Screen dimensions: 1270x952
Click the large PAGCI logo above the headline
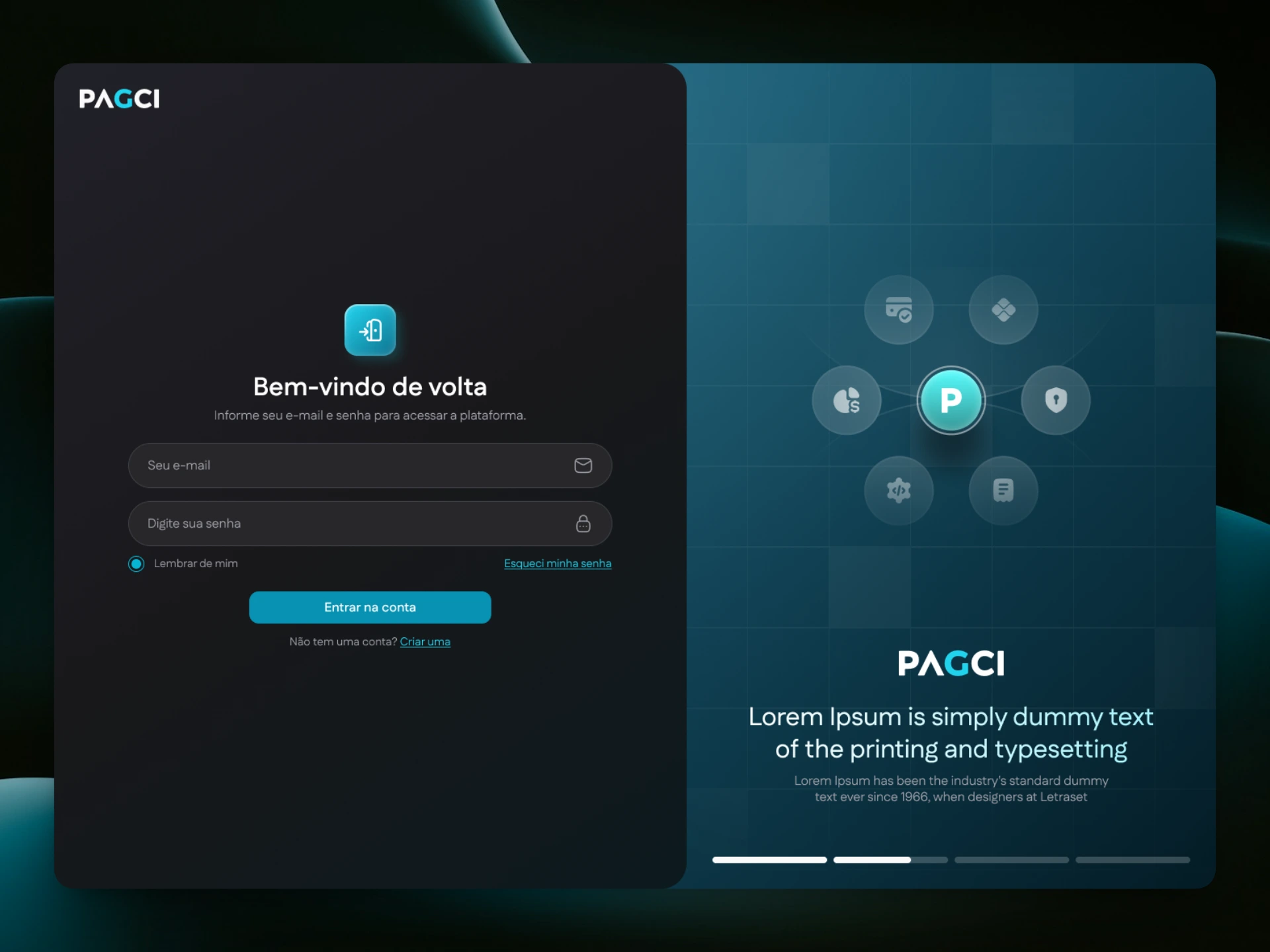point(951,663)
